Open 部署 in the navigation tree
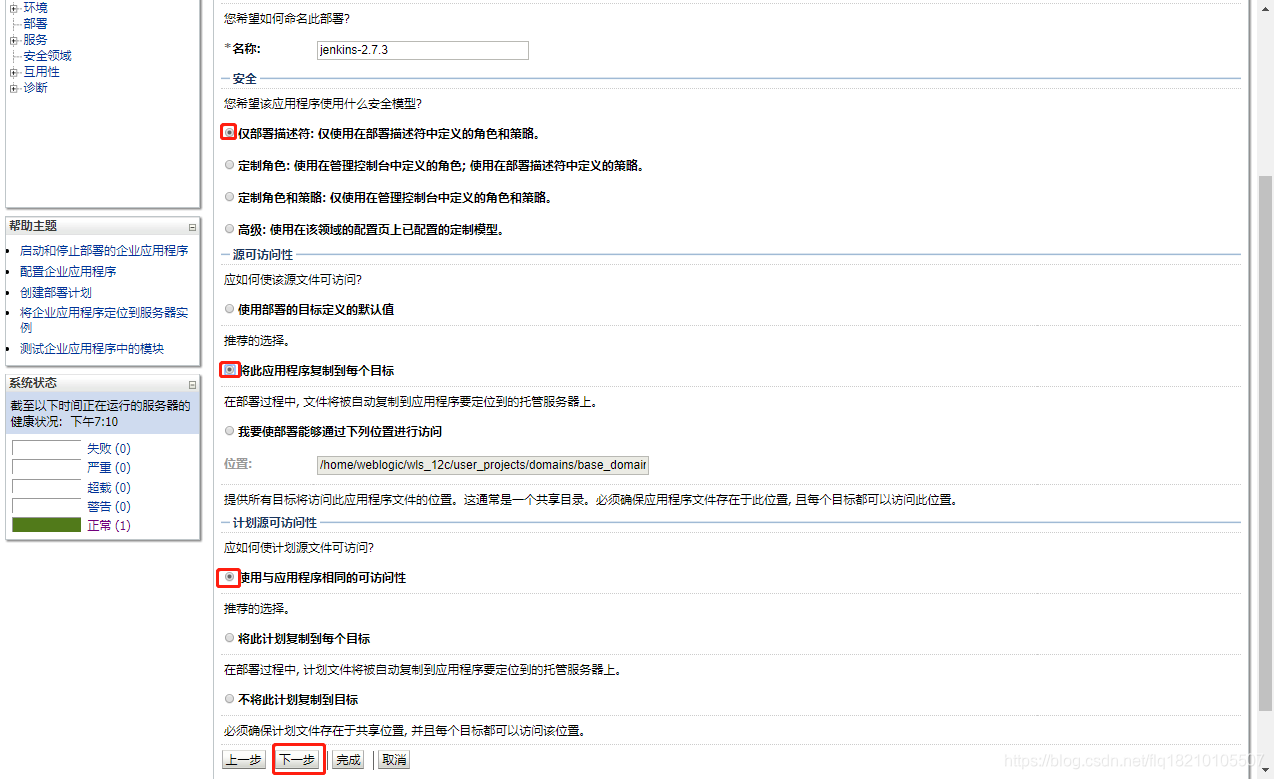This screenshot has width=1274, height=779. click(35, 23)
